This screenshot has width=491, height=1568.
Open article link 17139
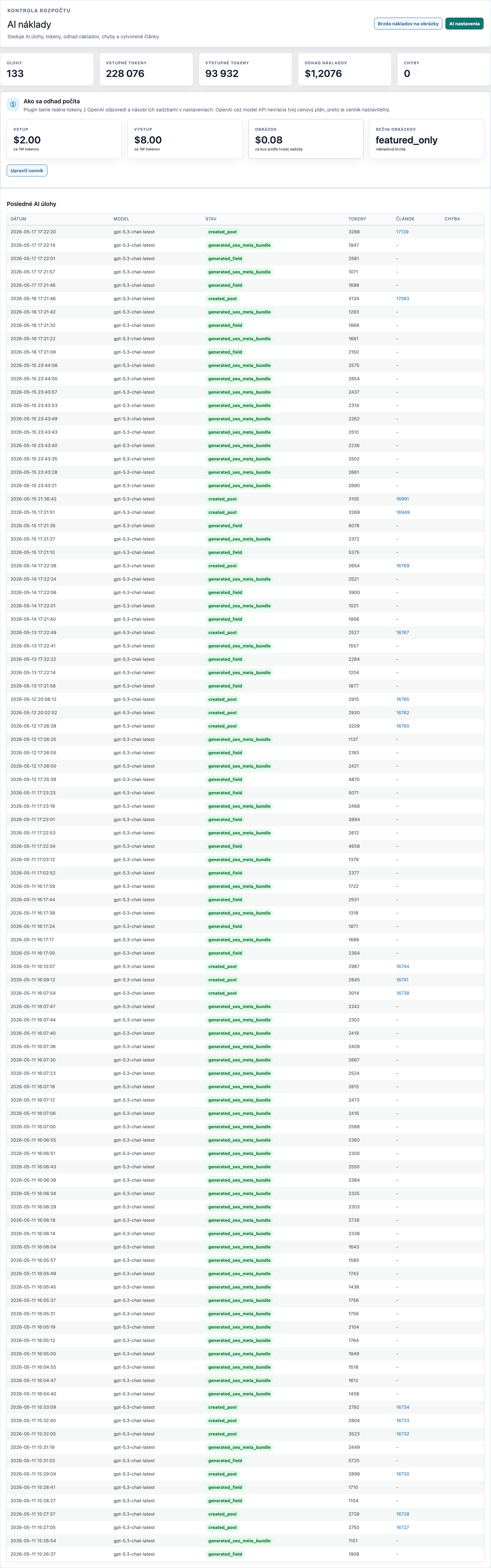click(402, 232)
